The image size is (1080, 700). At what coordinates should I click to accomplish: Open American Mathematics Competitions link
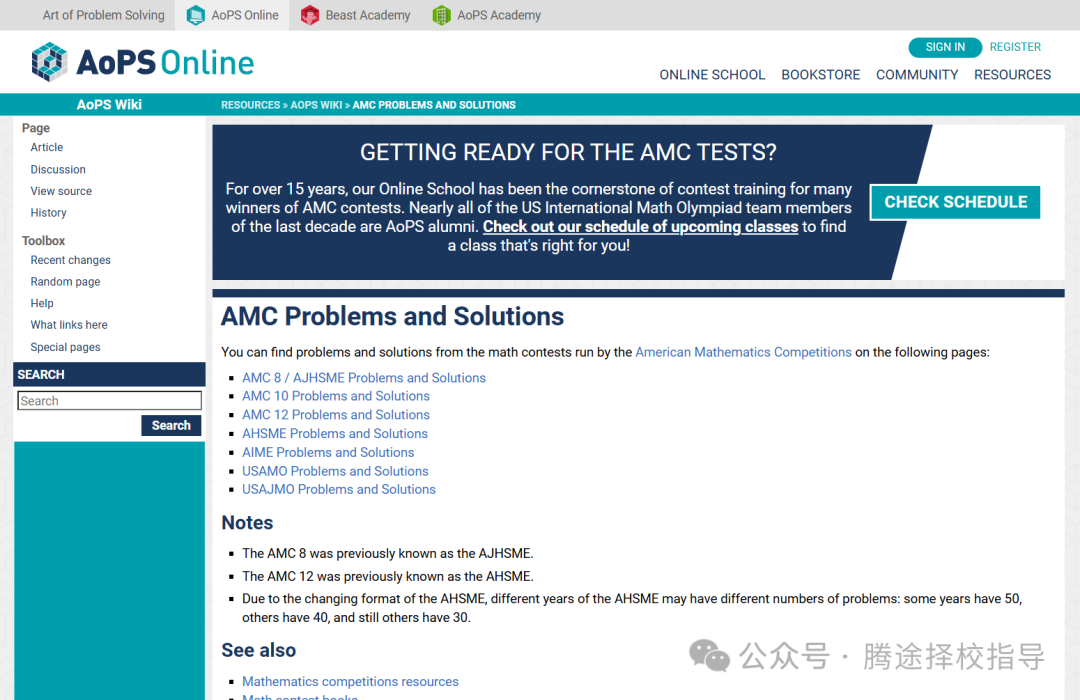click(743, 352)
